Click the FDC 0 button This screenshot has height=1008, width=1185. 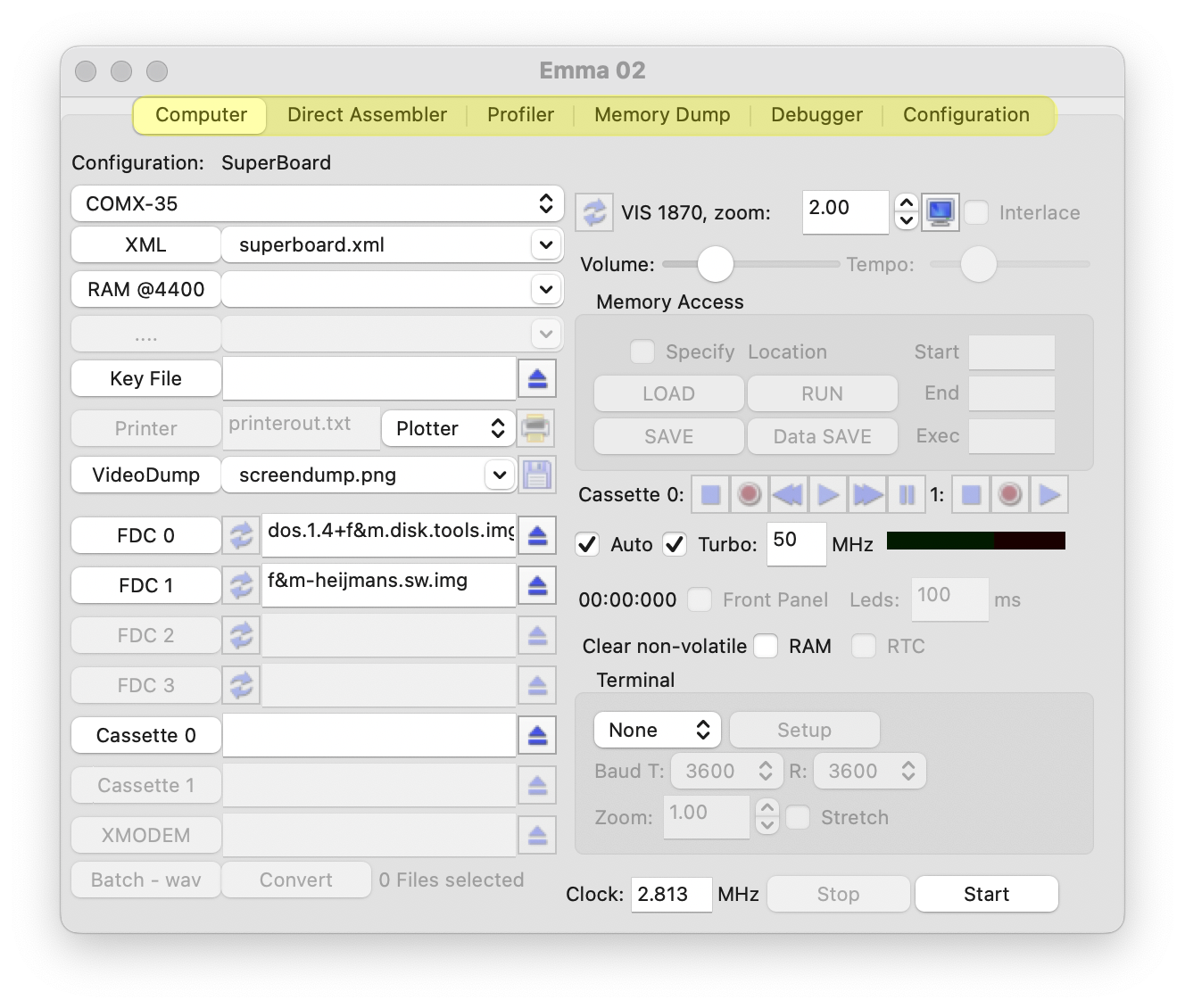pyautogui.click(x=146, y=535)
